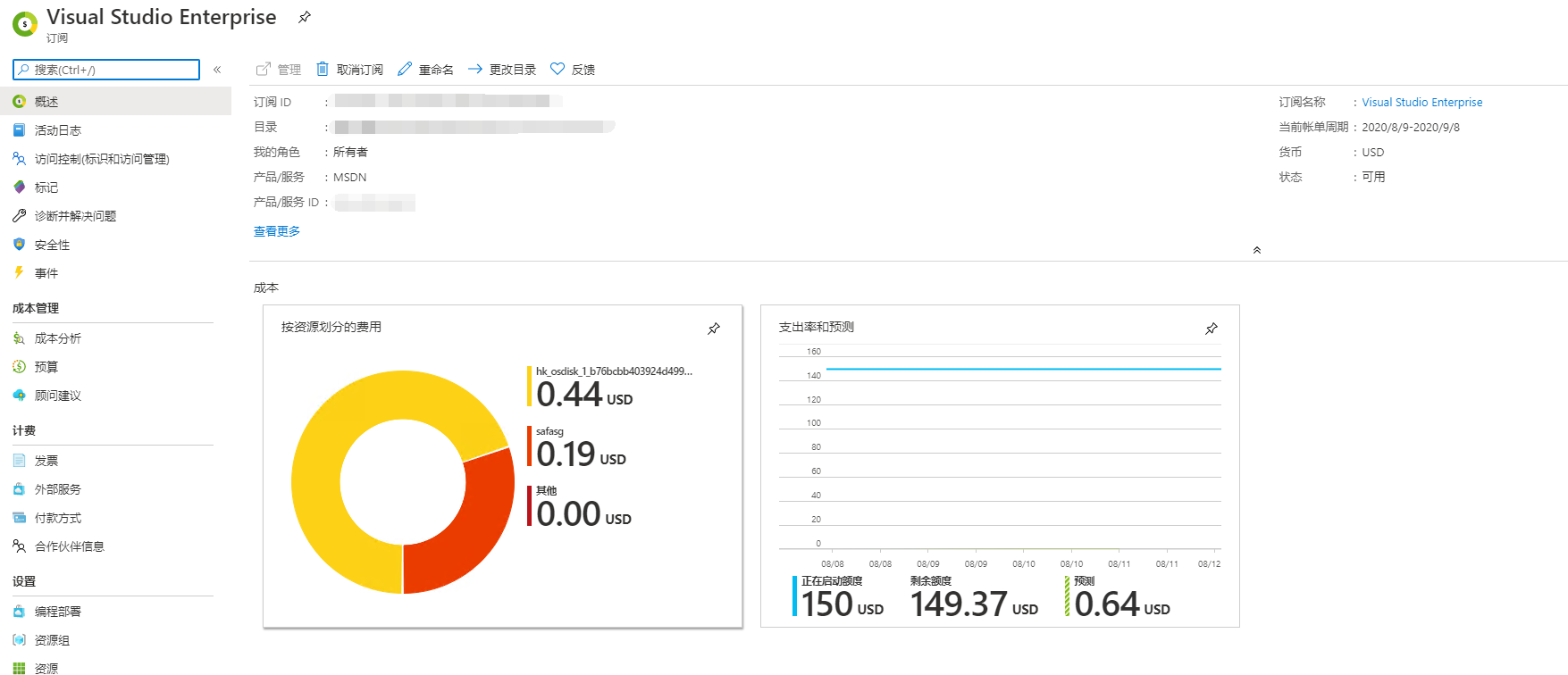Click 取消订阅 toolbar button
The height and width of the screenshot is (675, 1568).
(349, 70)
